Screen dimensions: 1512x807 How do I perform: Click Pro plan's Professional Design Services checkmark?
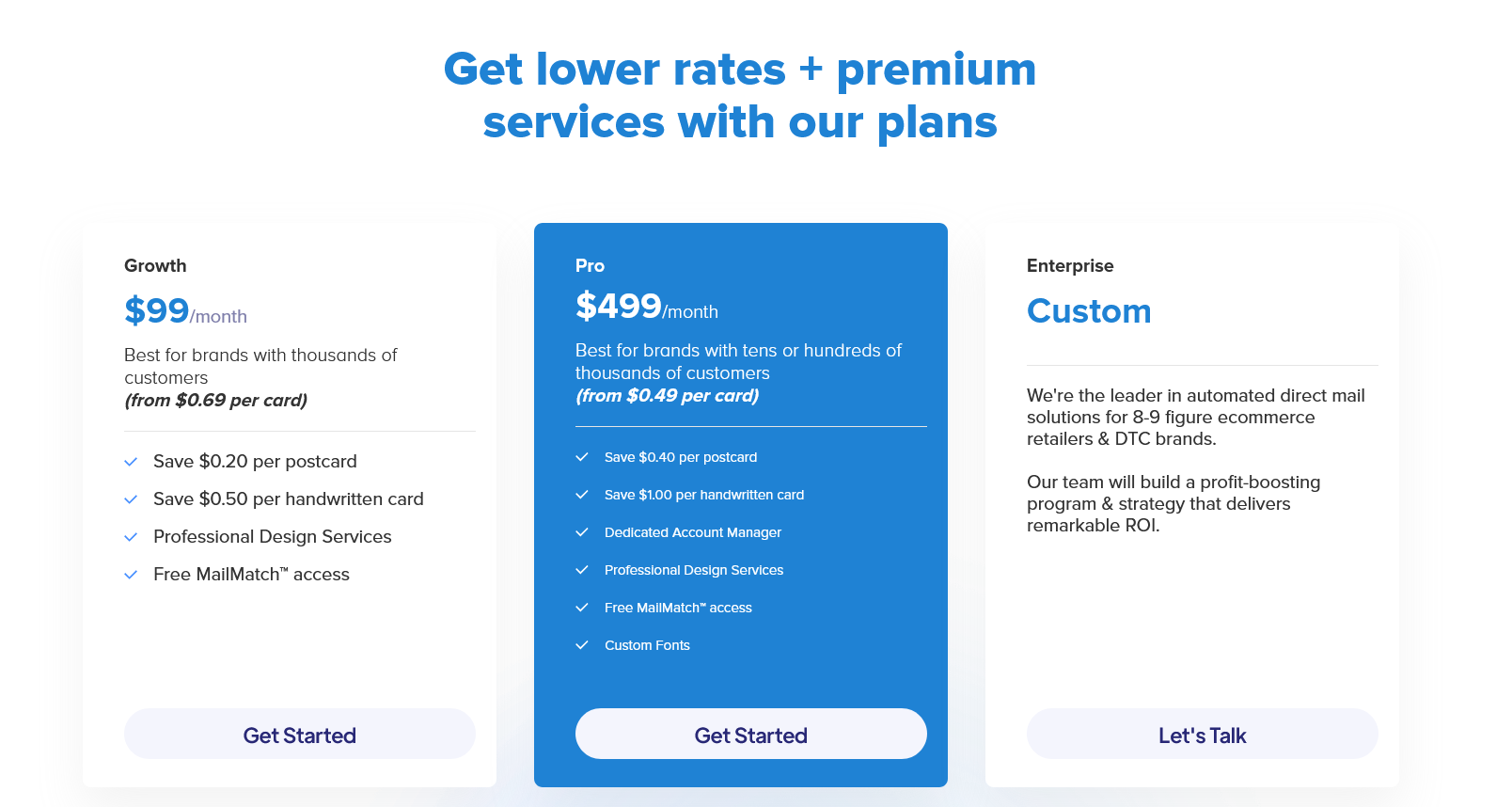point(582,570)
